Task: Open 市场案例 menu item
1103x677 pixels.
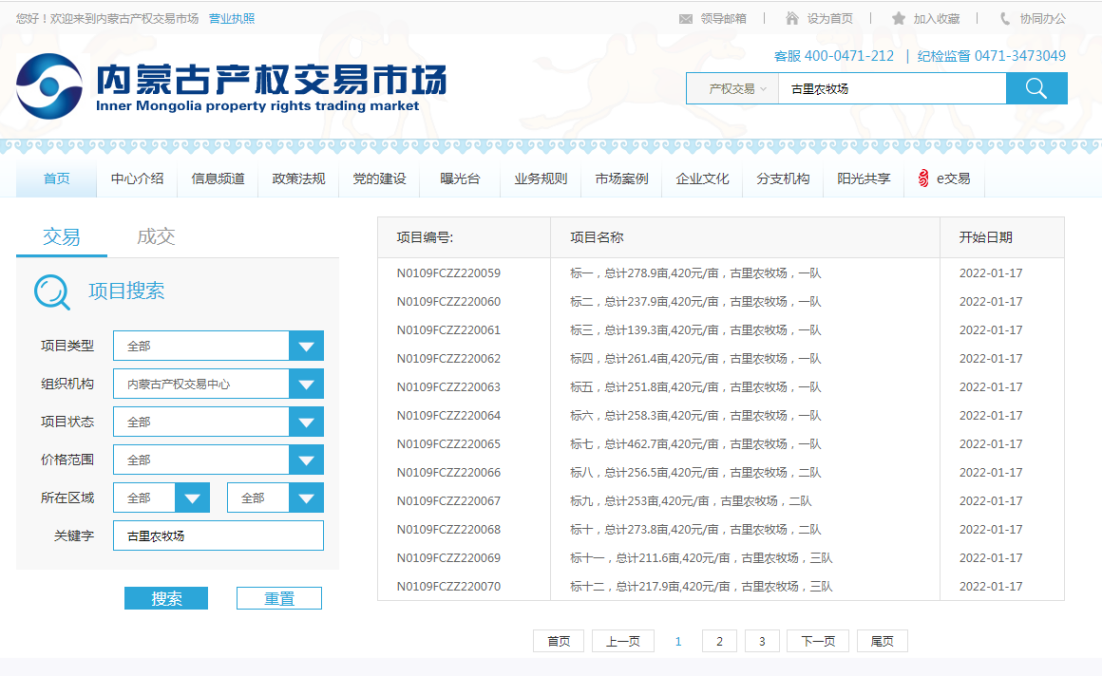Action: coord(621,179)
